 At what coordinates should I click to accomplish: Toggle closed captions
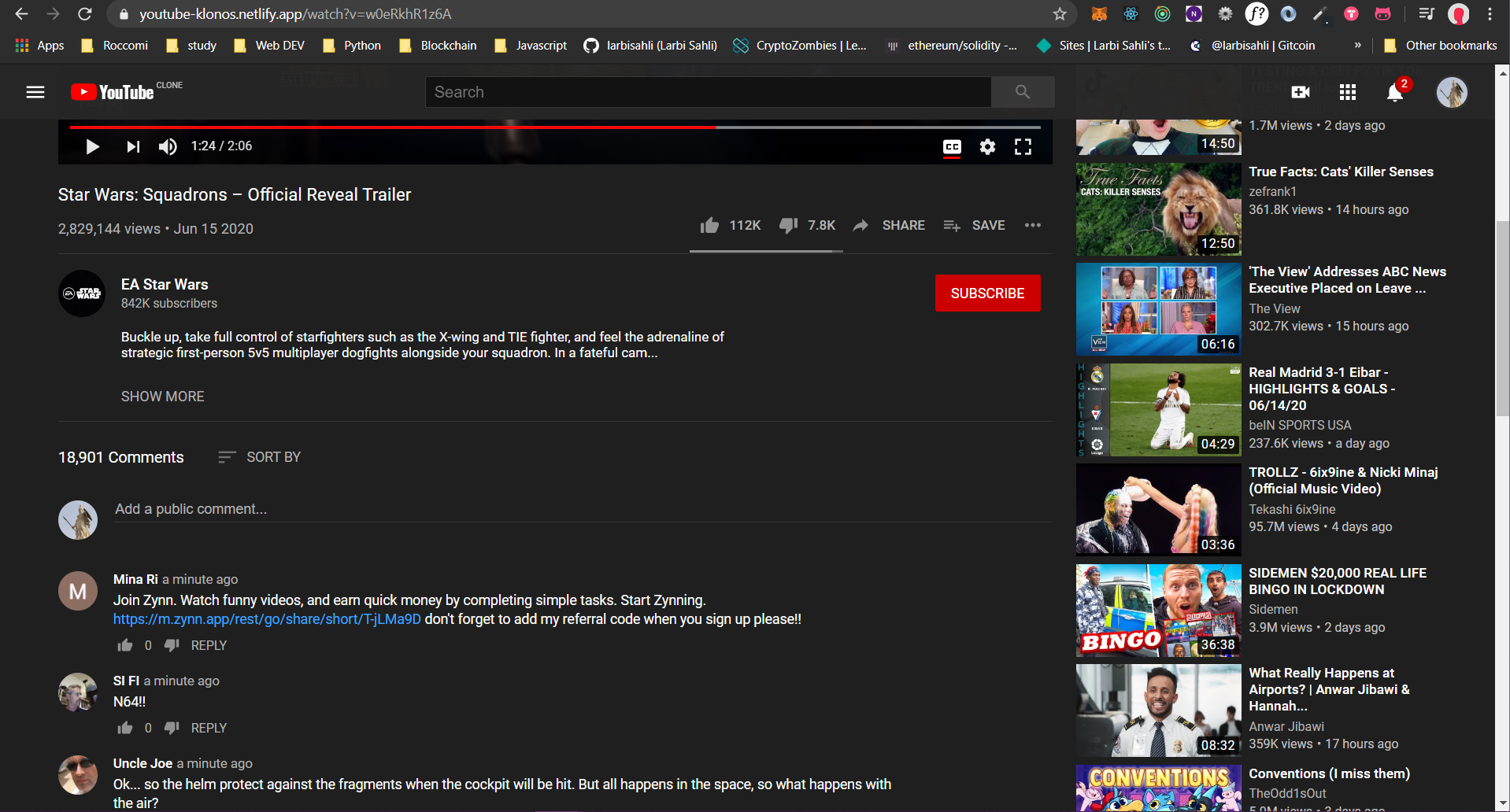(952, 147)
